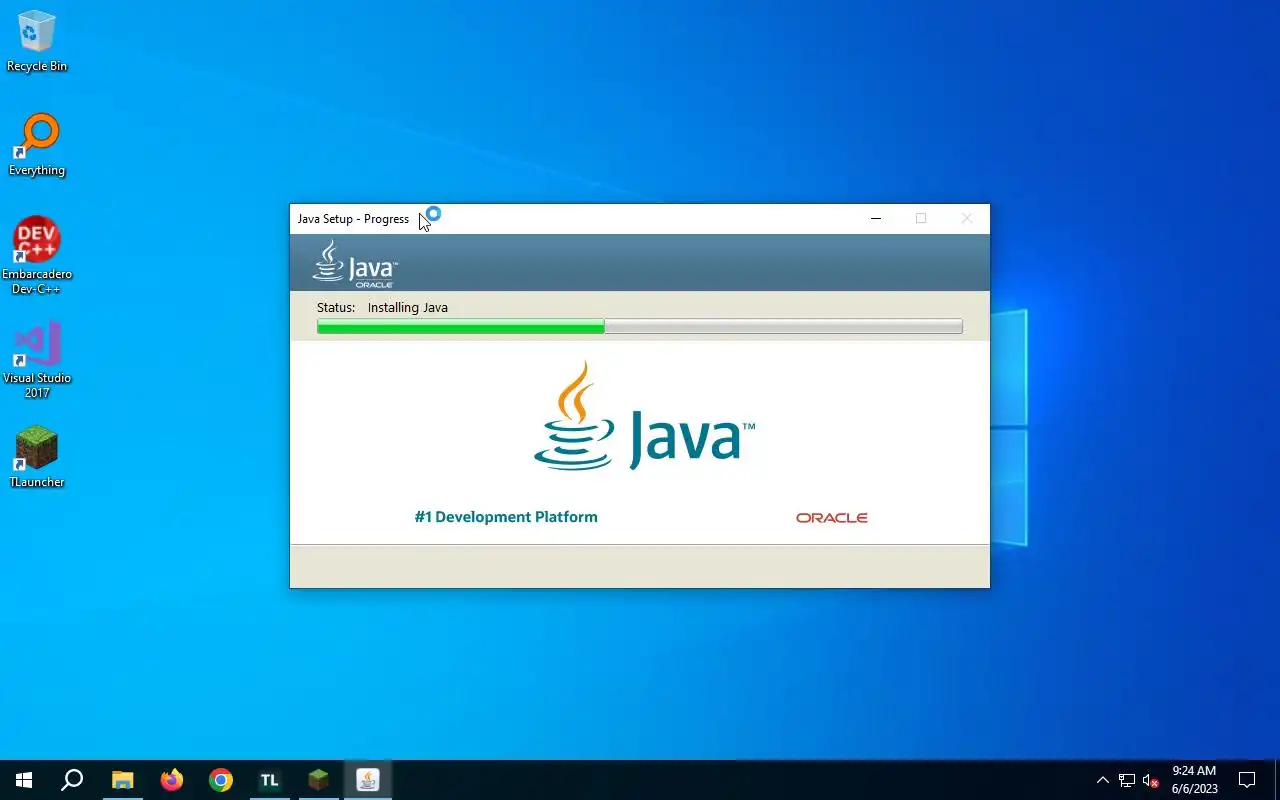Open taskbar search magnifier
1280x800 pixels.
[72, 780]
